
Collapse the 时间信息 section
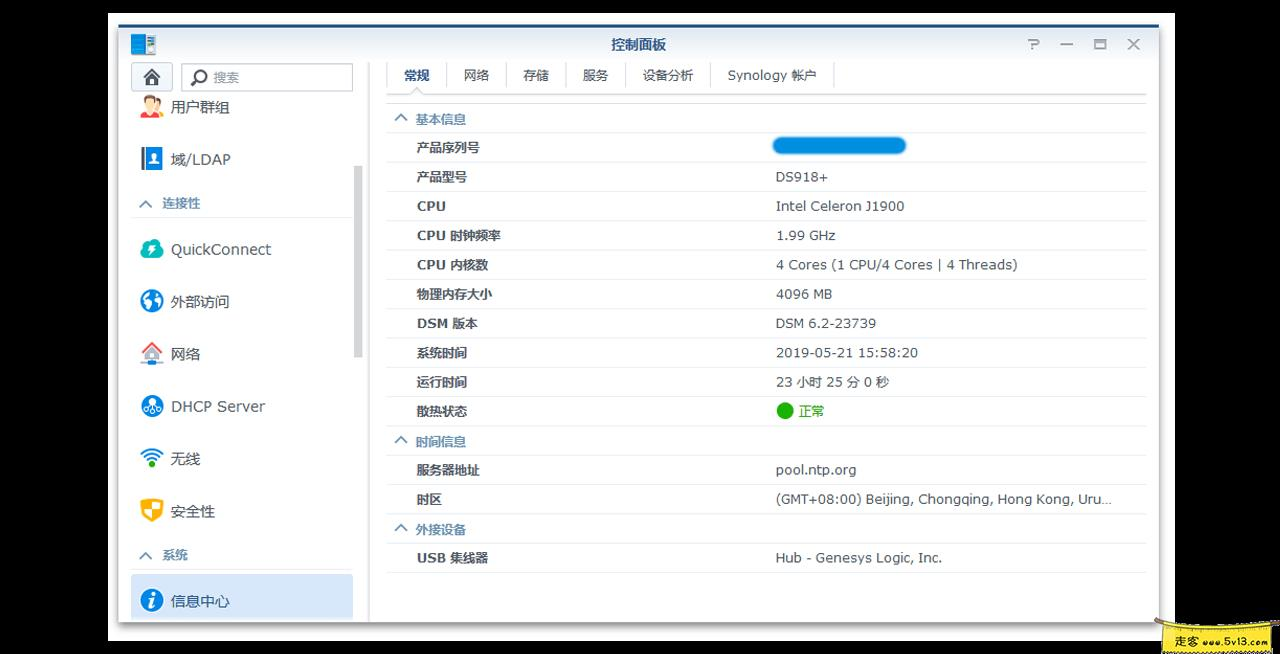[401, 441]
